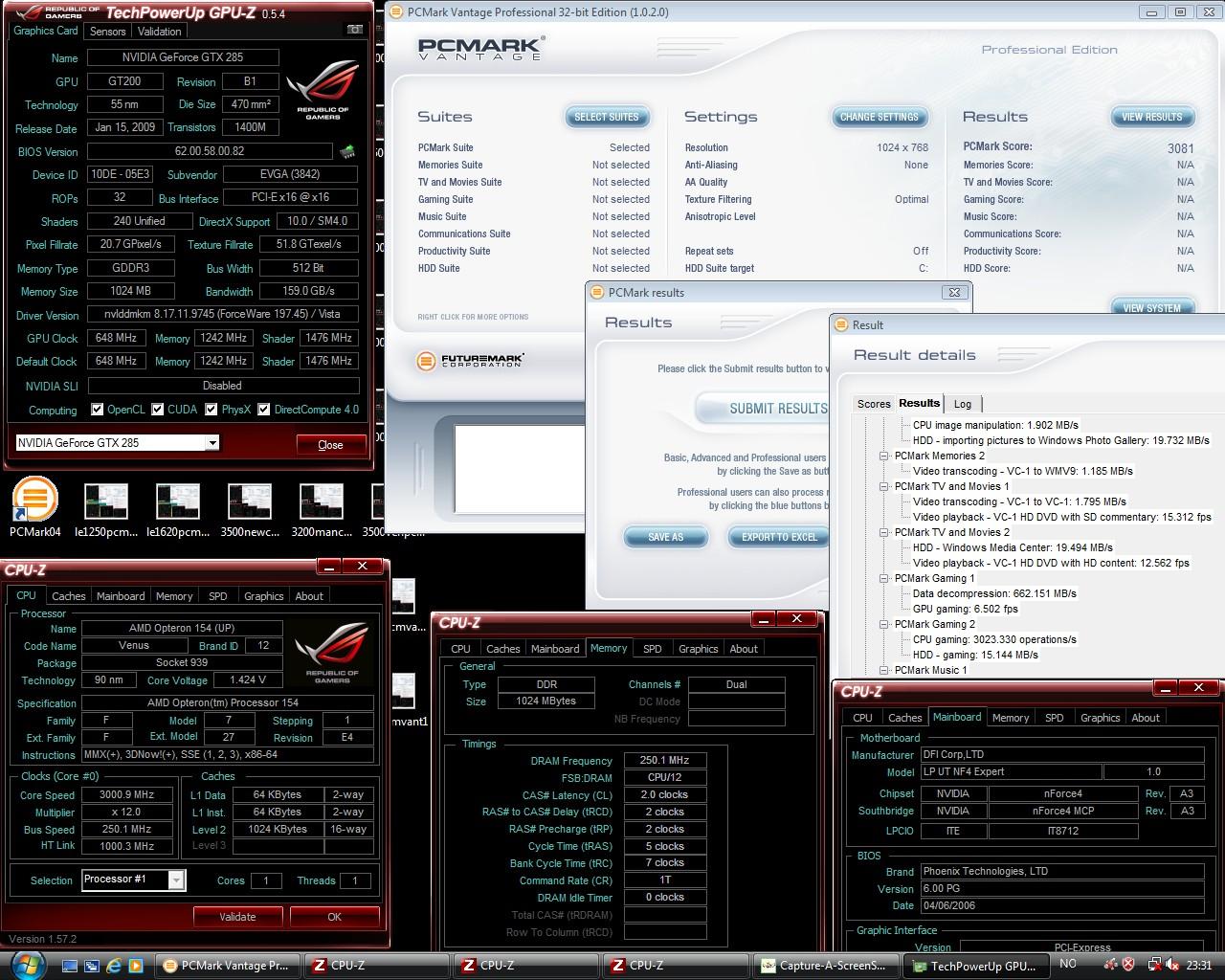This screenshot has height=980, width=1225.
Task: Open the 3200manc desktop file
Action: pyautogui.click(x=322, y=511)
